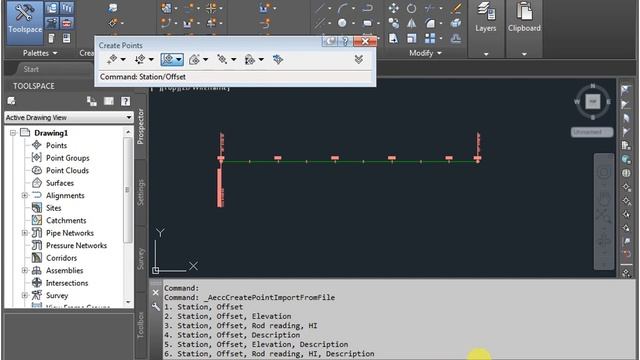Click the Stretch tool in Modify panel
This screenshot has width=640, height=360.
point(393,38)
